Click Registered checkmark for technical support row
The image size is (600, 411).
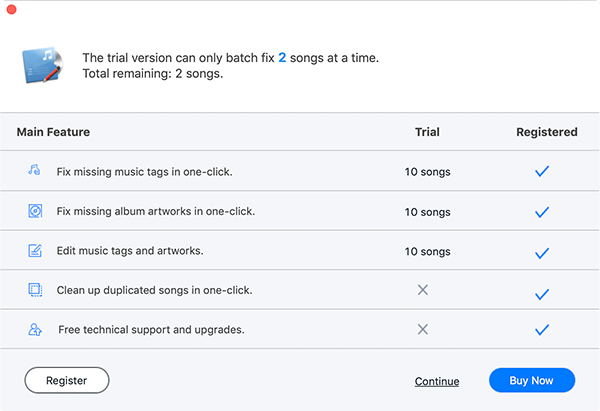coord(542,329)
